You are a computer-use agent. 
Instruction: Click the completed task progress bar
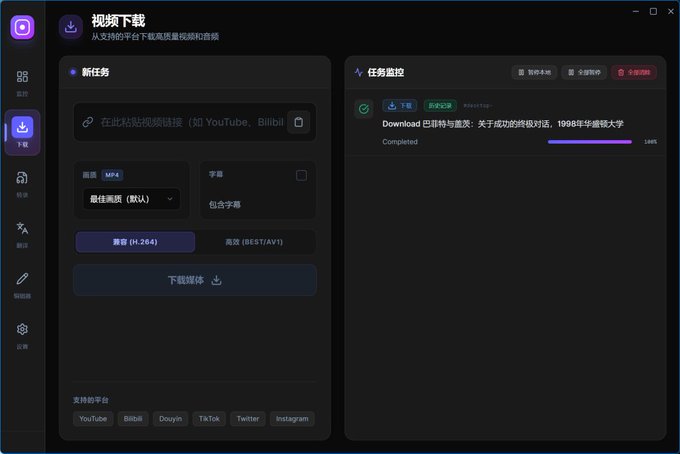coord(590,142)
